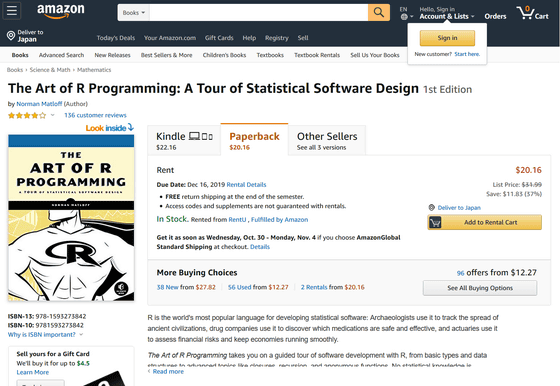Click See All Buying Options button
560x386 pixels.
[480, 288]
